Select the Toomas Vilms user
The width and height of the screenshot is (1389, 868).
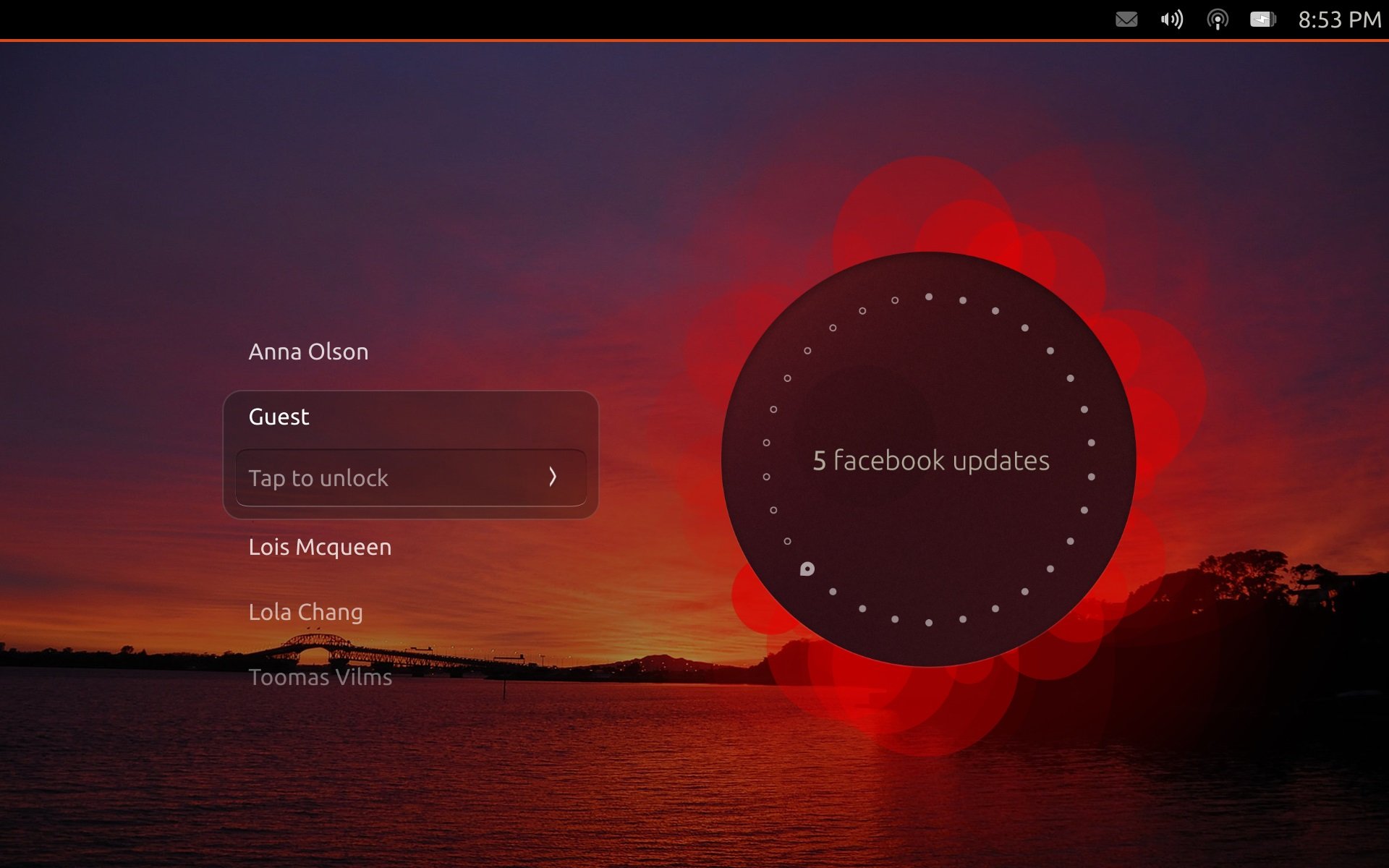point(320,677)
